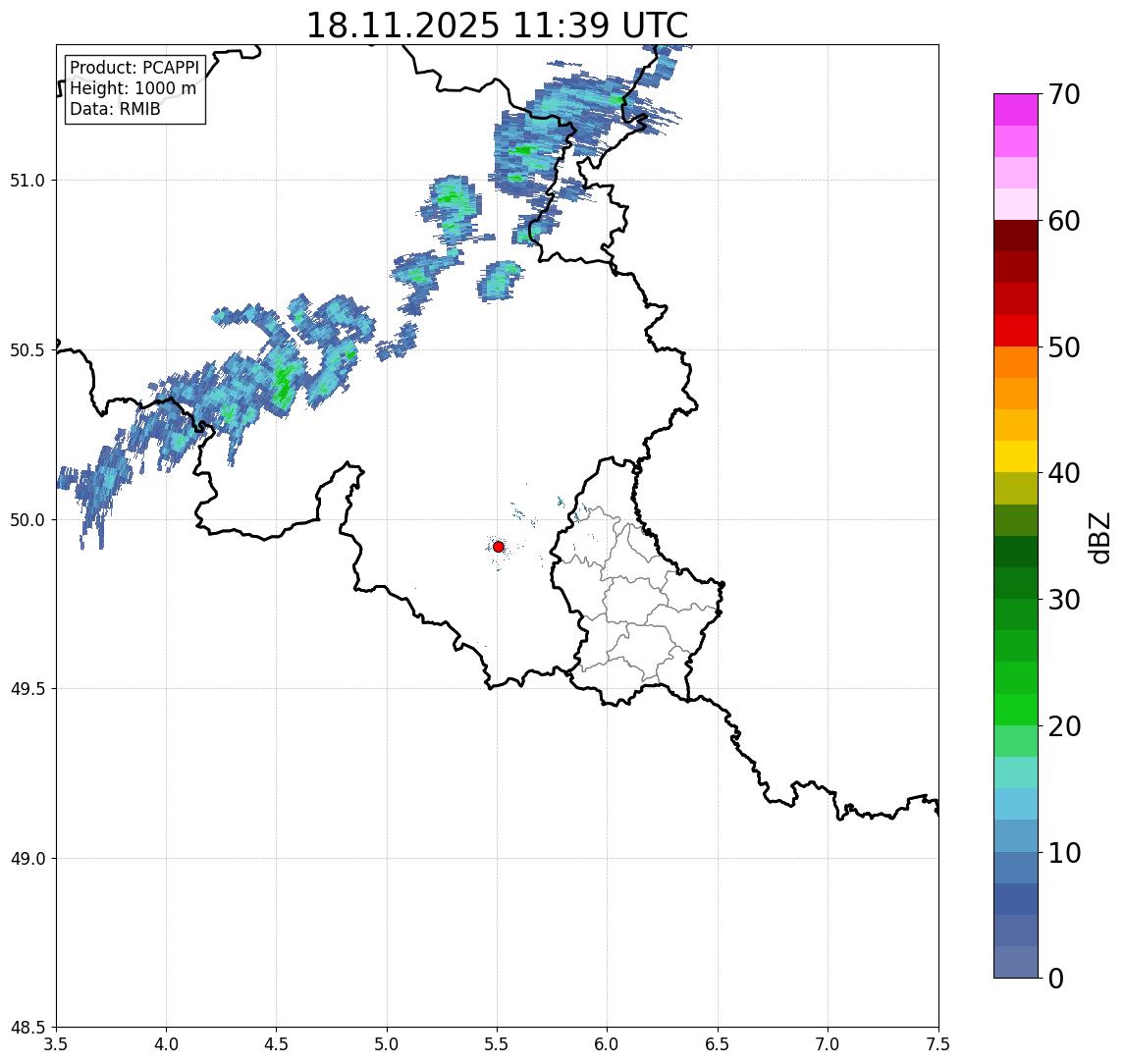Click the longitude axis label 7.0

point(828,1044)
